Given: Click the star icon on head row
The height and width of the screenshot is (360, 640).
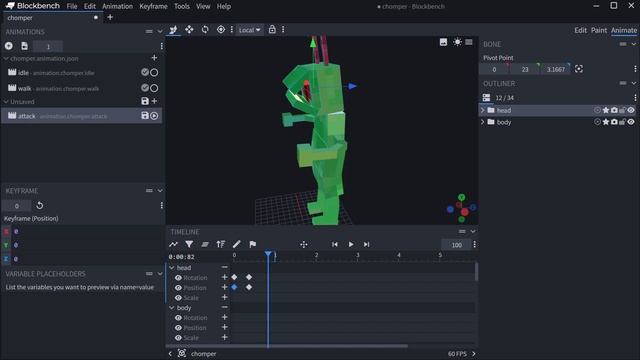Looking at the screenshot, I should [x=606, y=110].
